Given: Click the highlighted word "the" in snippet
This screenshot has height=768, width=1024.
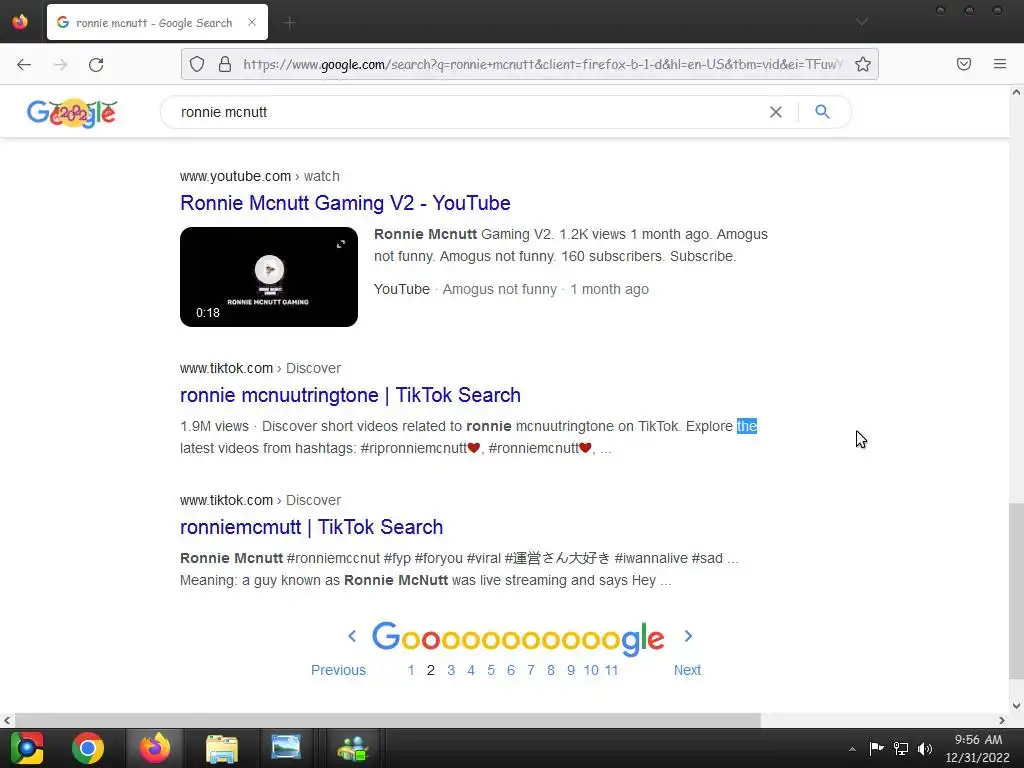Looking at the screenshot, I should click(x=746, y=426).
